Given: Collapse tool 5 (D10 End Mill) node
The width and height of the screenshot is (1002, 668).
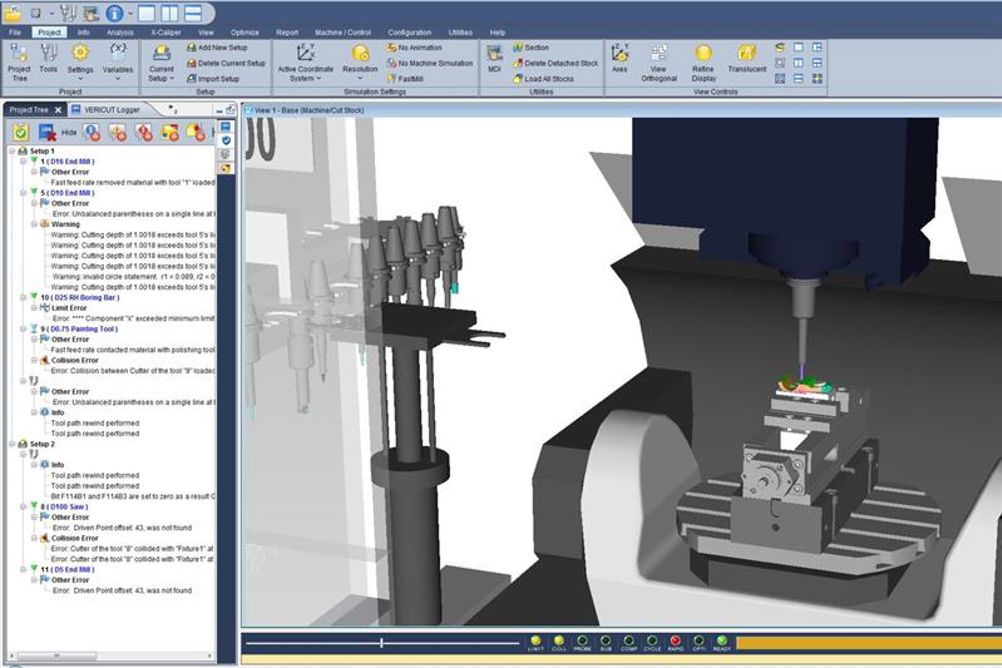Looking at the screenshot, I should pos(23,193).
